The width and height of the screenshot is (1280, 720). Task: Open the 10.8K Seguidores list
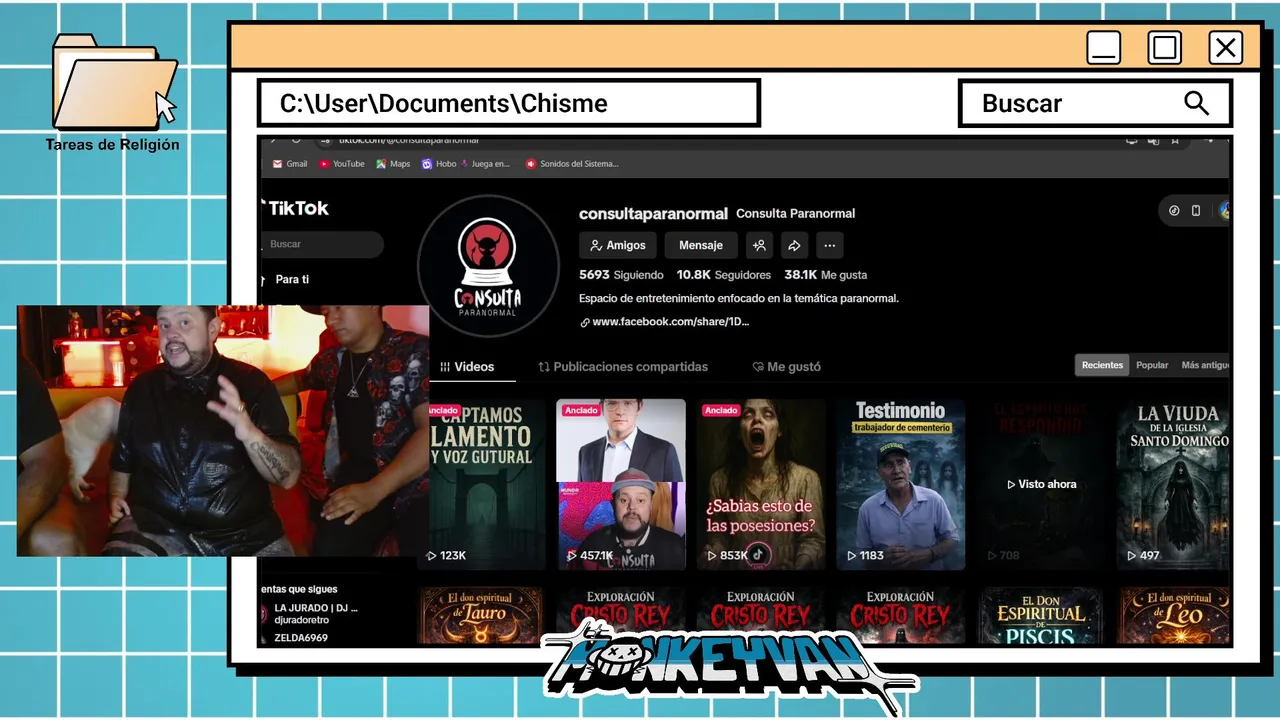click(724, 275)
